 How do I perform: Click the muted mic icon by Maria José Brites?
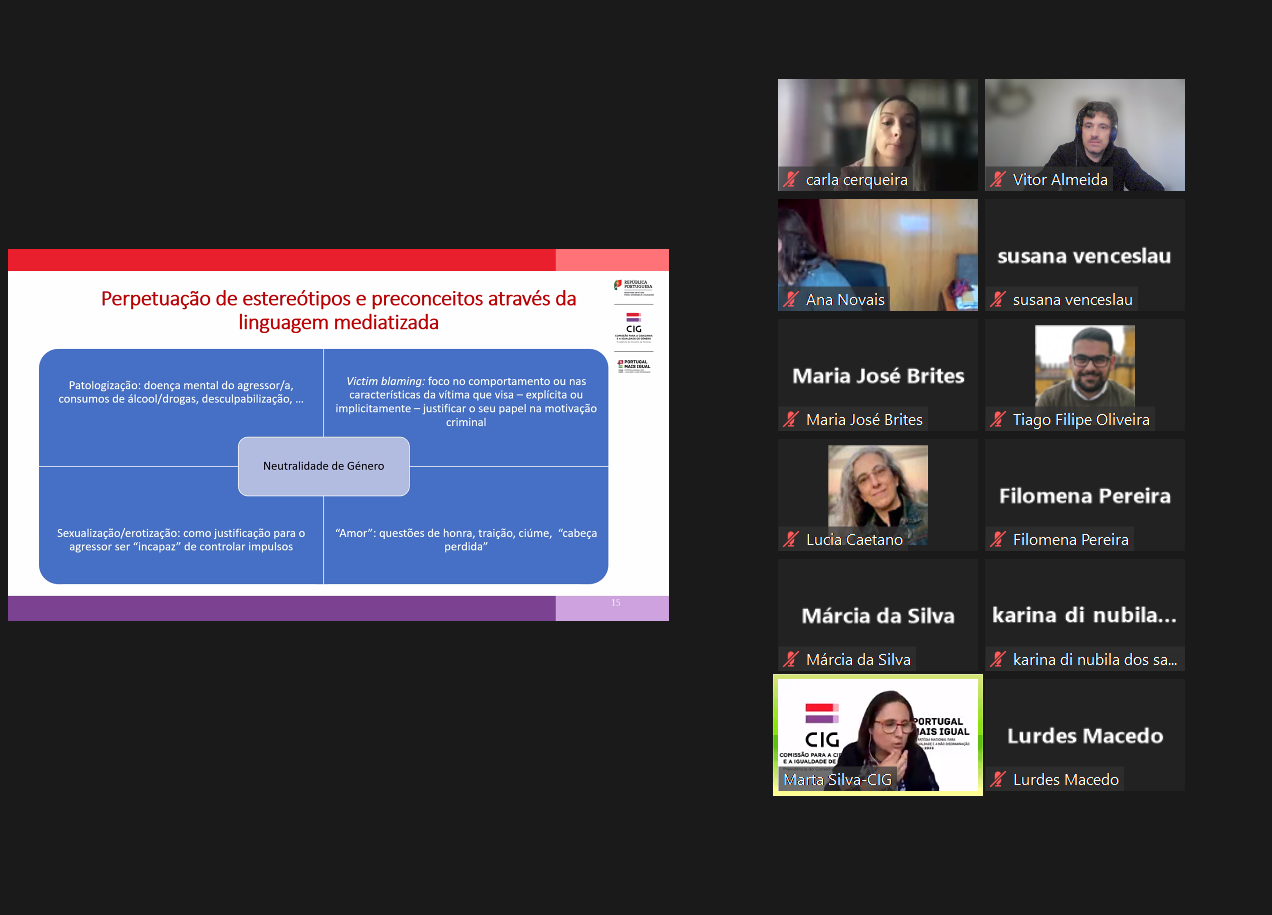click(791, 420)
